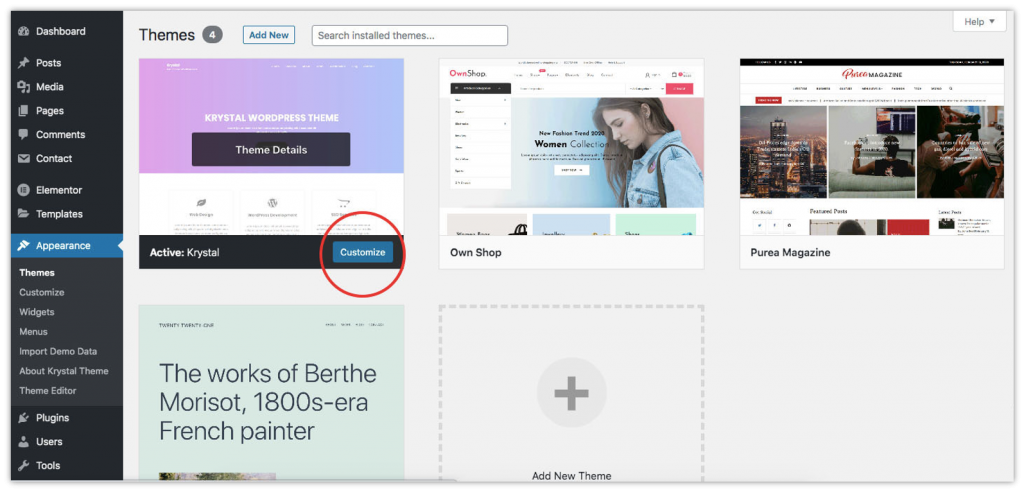Click the Elementor logo icon
1024x492 pixels.
(24, 190)
